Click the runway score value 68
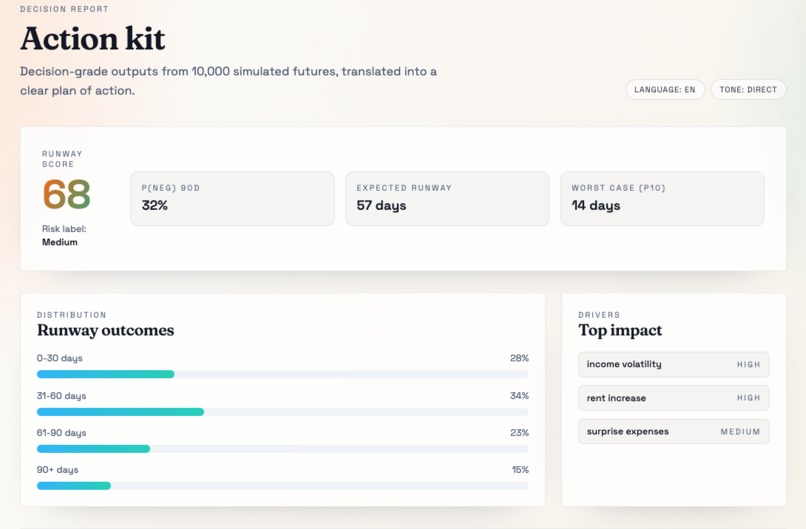806x529 pixels. (x=67, y=194)
